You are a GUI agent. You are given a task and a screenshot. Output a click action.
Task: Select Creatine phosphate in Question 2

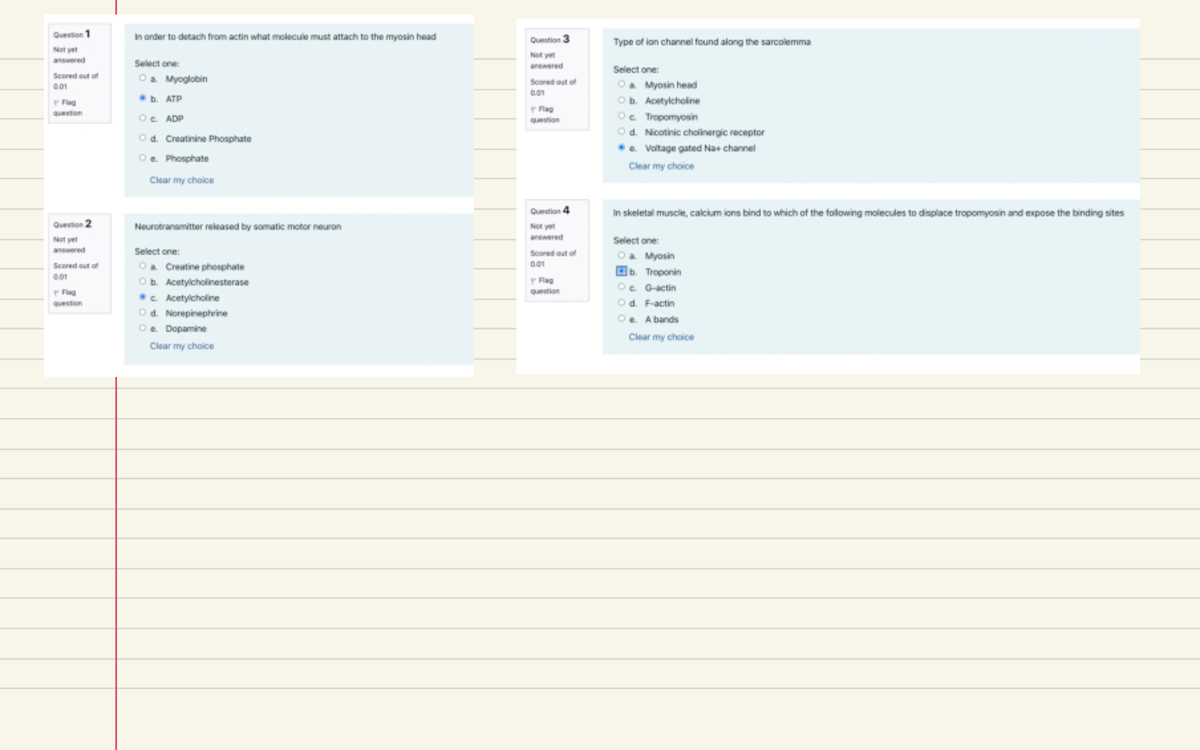coord(143,267)
